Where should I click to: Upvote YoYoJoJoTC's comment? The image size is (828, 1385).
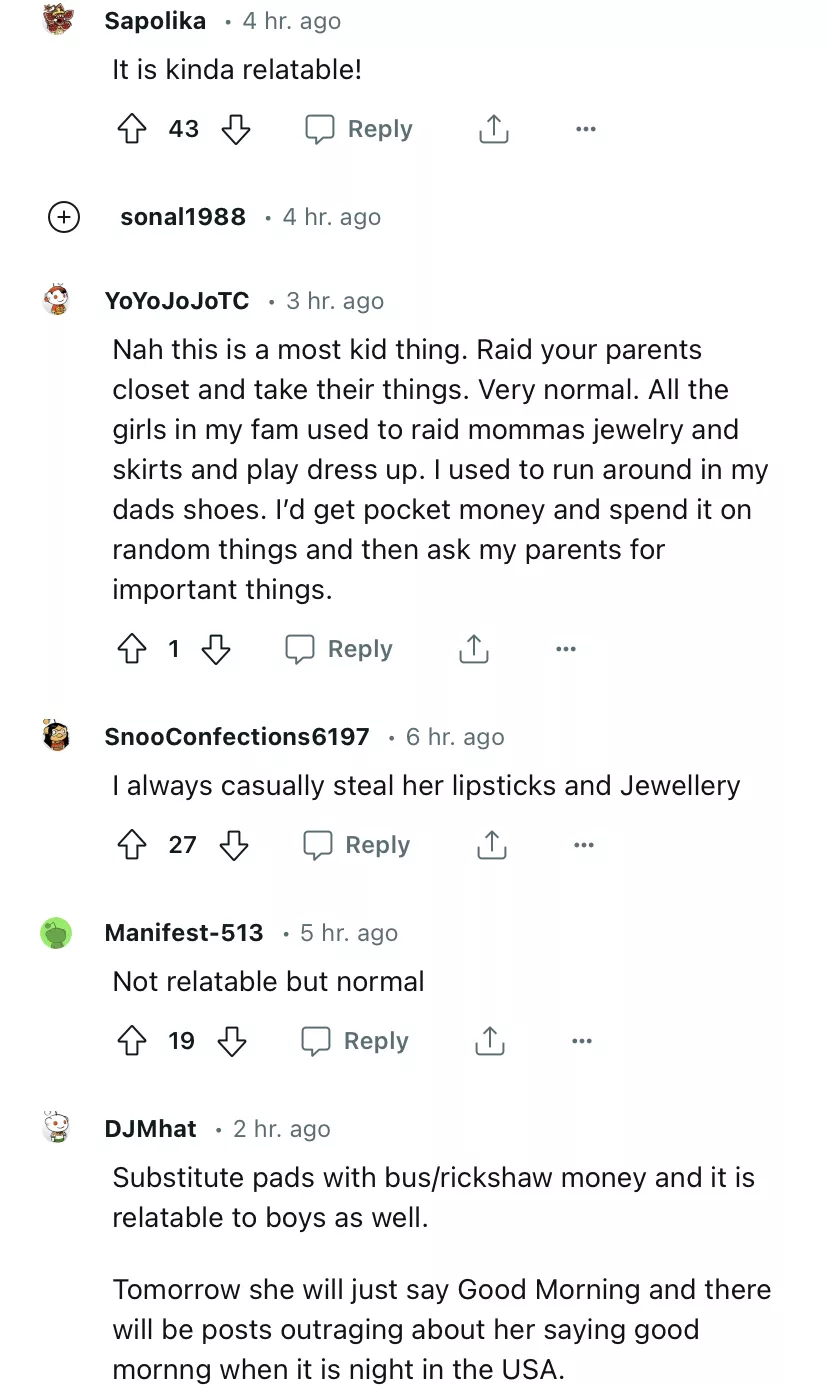click(132, 649)
